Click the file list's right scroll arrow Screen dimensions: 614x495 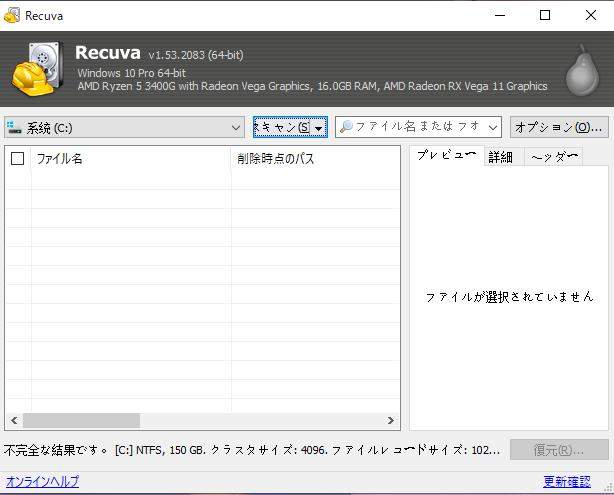pyautogui.click(x=390, y=421)
